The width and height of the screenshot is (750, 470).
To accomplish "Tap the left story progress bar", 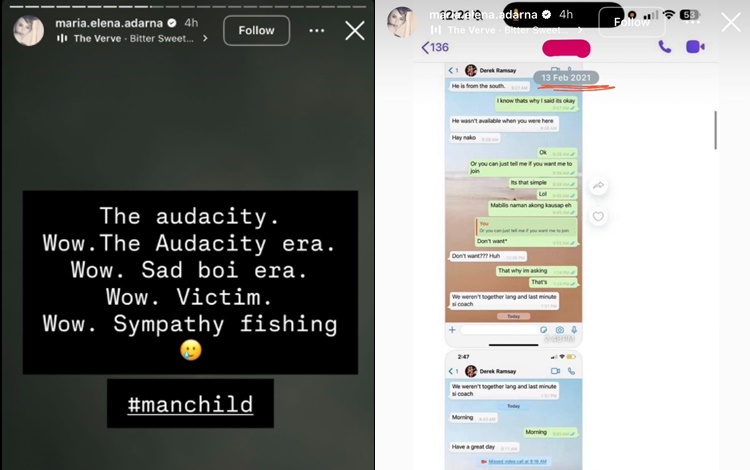I will pos(188,7).
